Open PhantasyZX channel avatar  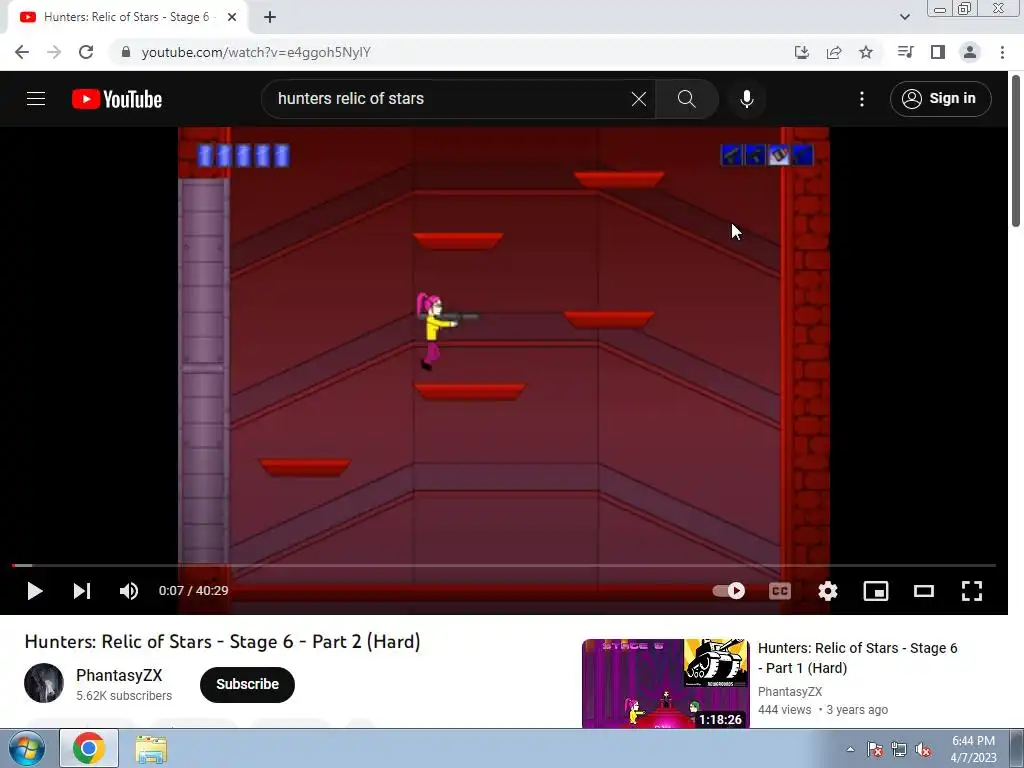[x=44, y=683]
